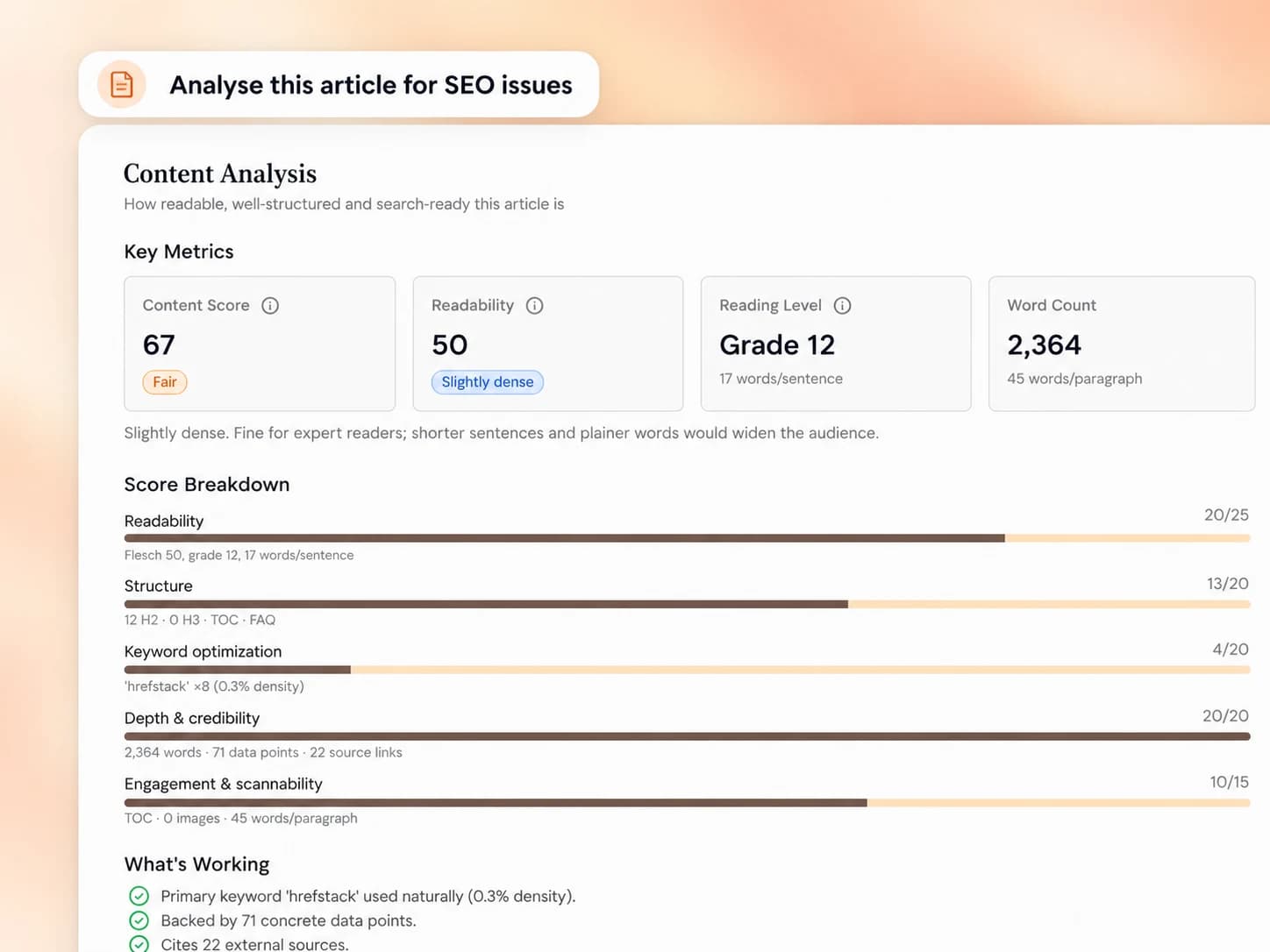Click the 'Slightly dense' readability badge

(x=488, y=382)
